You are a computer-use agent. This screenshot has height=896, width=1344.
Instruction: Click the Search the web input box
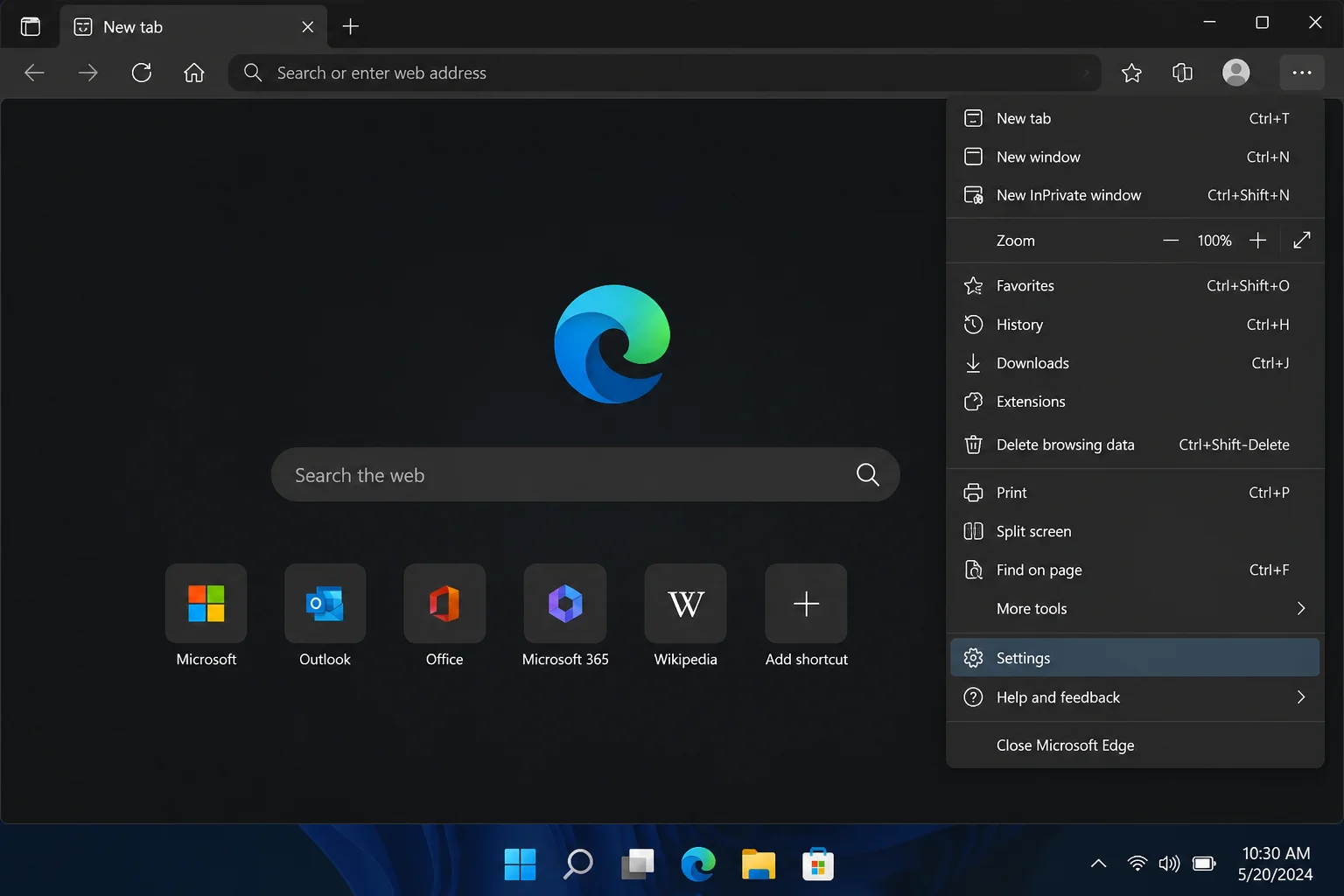coord(585,474)
